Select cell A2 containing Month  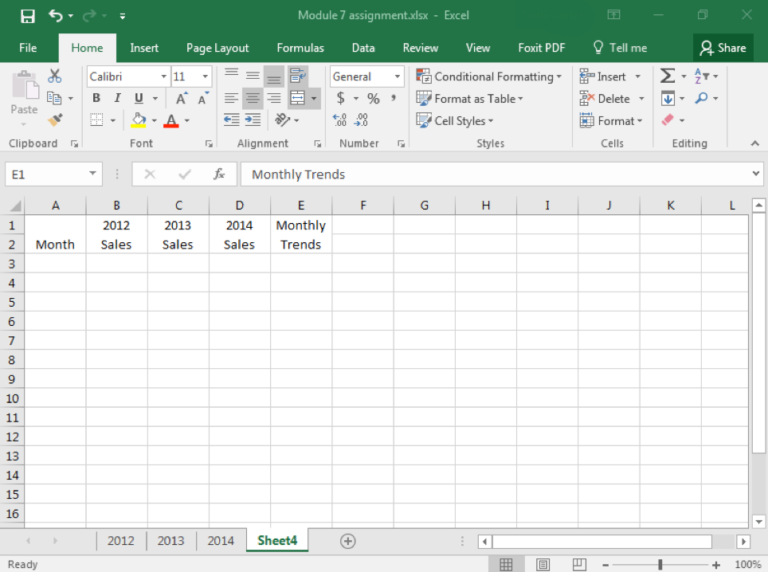(x=55, y=244)
